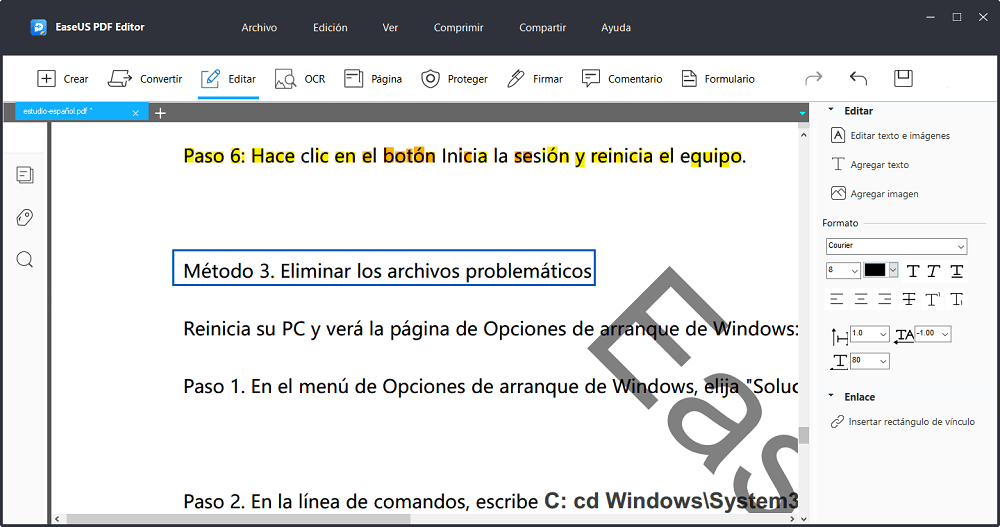Click the vertical scrollbar up arrow

click(804, 135)
